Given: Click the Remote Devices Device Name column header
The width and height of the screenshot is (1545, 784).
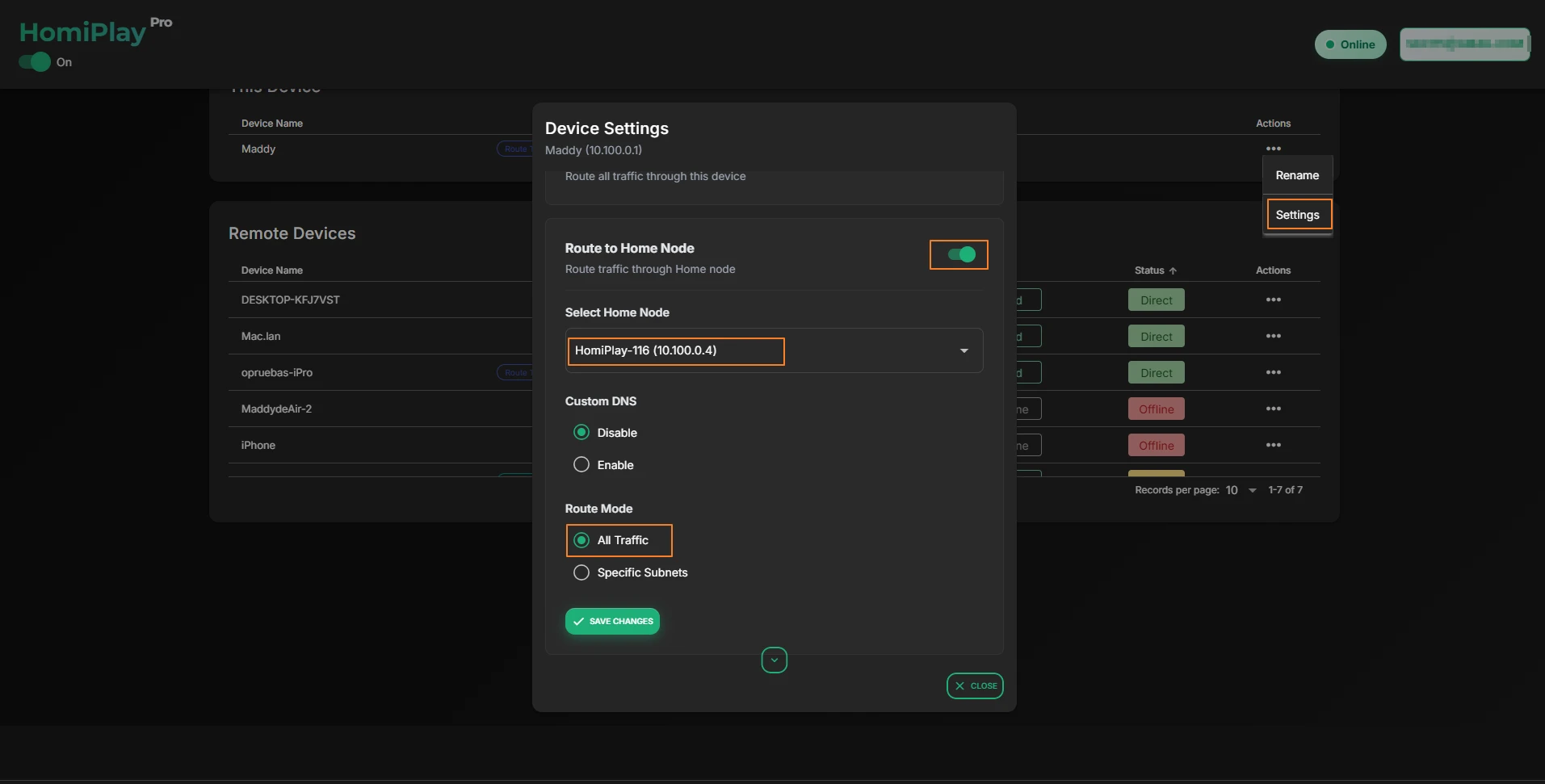Looking at the screenshot, I should [x=271, y=270].
